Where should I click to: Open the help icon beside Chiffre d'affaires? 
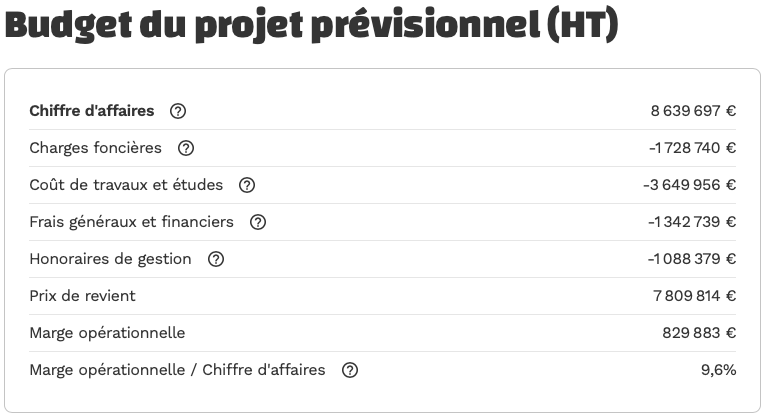[178, 111]
